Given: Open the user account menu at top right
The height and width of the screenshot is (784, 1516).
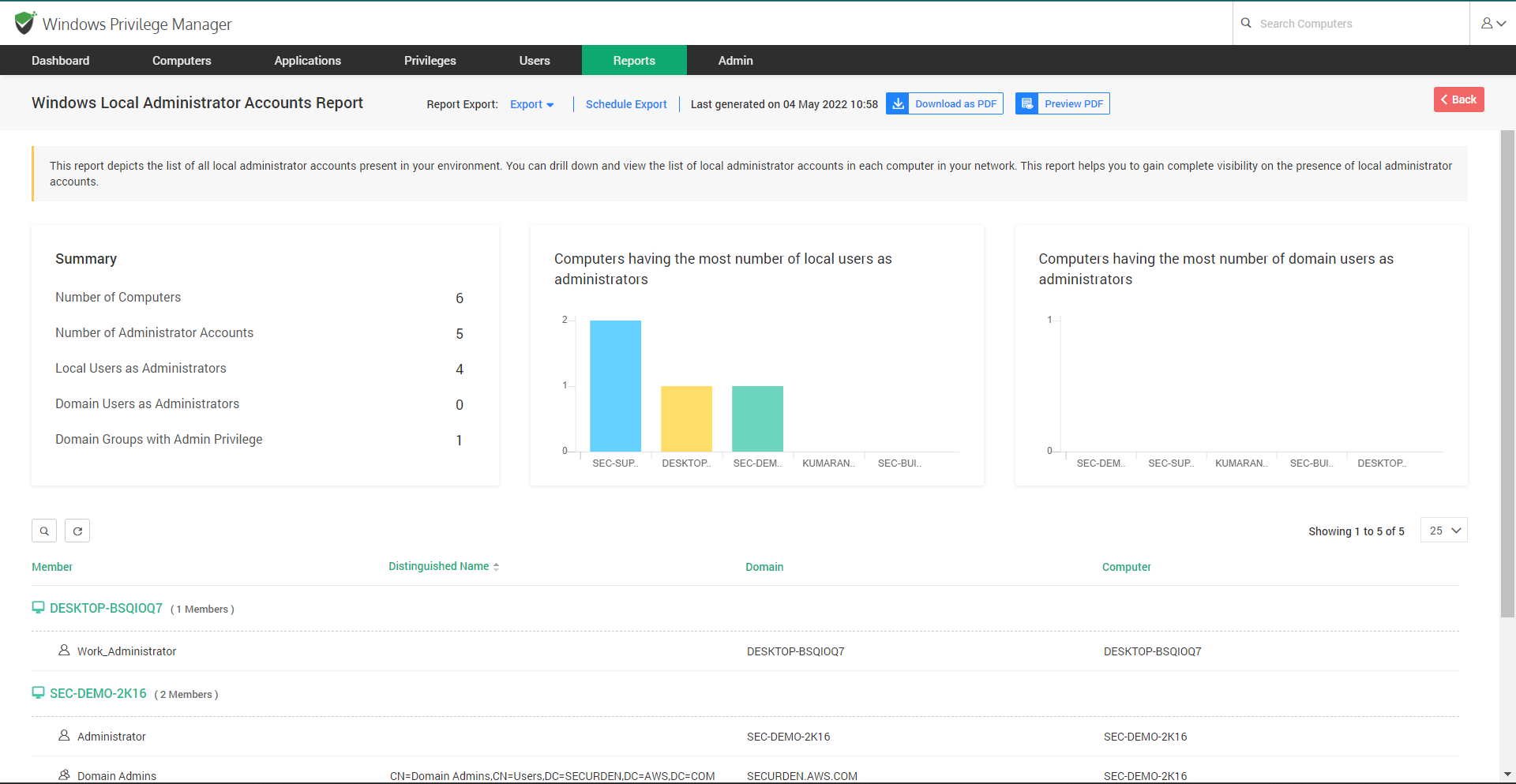Looking at the screenshot, I should 1494,23.
